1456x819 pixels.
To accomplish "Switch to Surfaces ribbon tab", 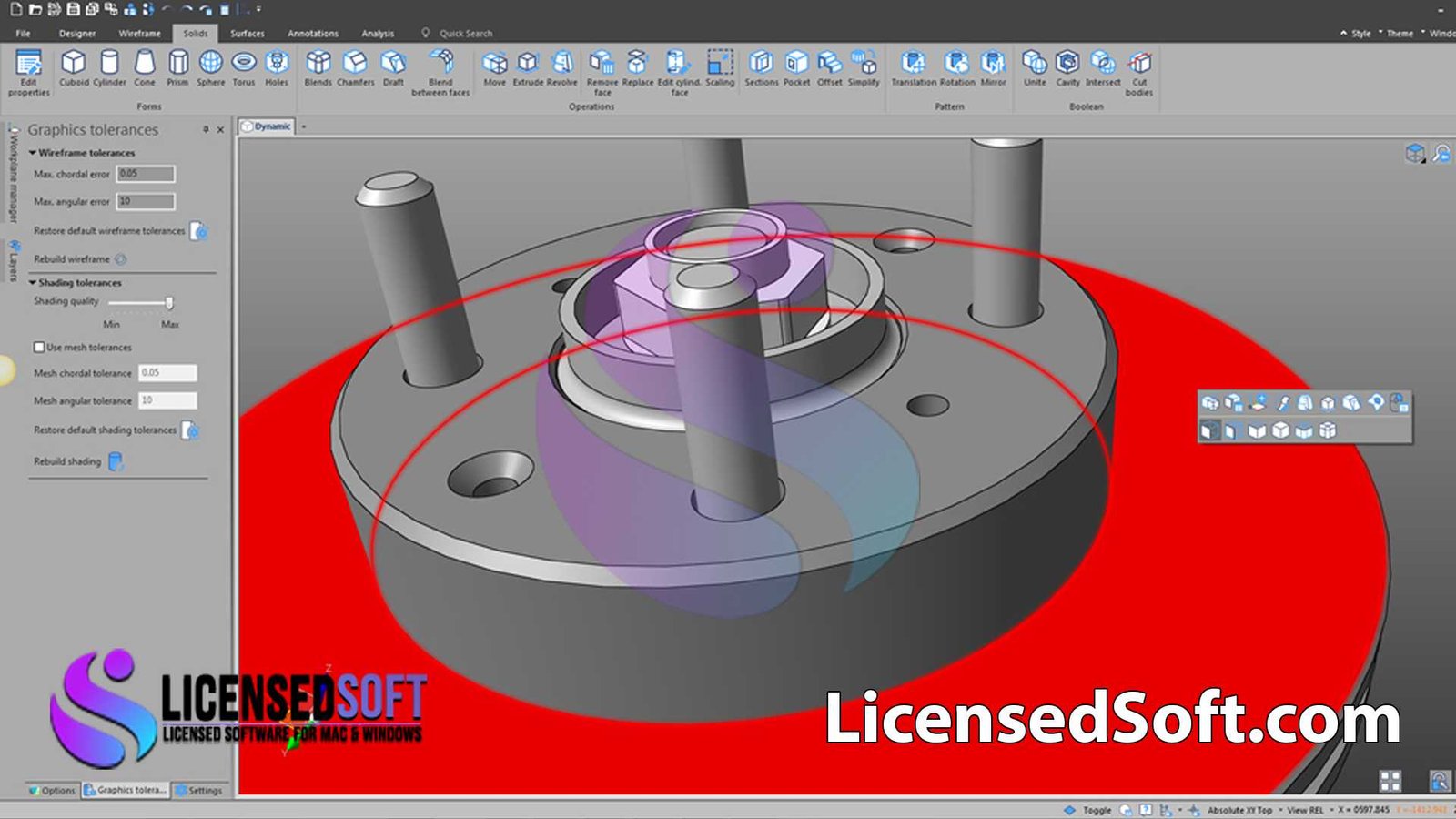I will [247, 34].
